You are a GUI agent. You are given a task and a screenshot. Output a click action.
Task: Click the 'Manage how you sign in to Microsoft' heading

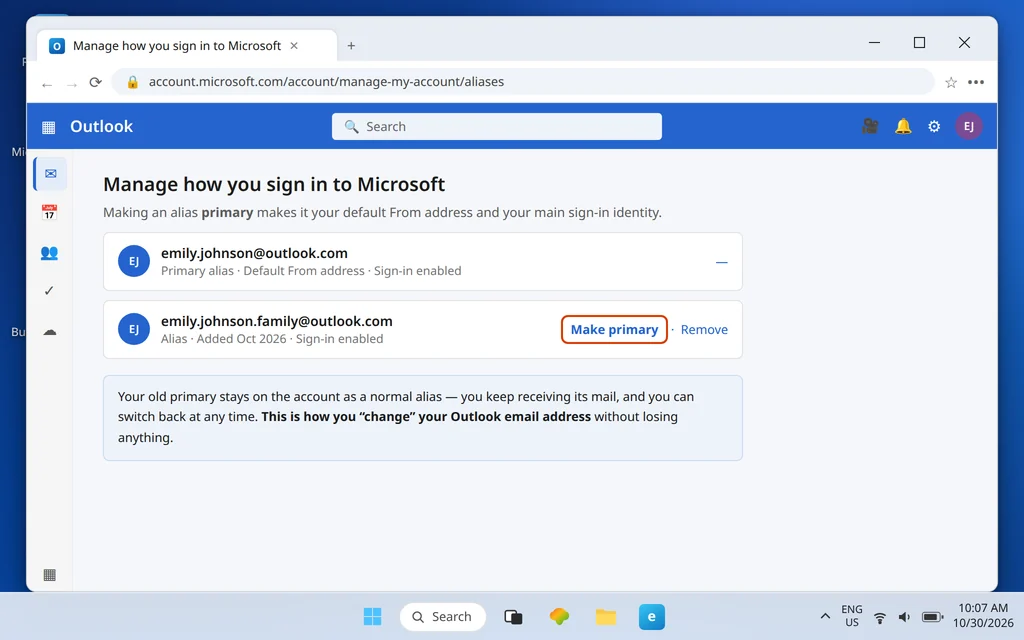coord(274,184)
